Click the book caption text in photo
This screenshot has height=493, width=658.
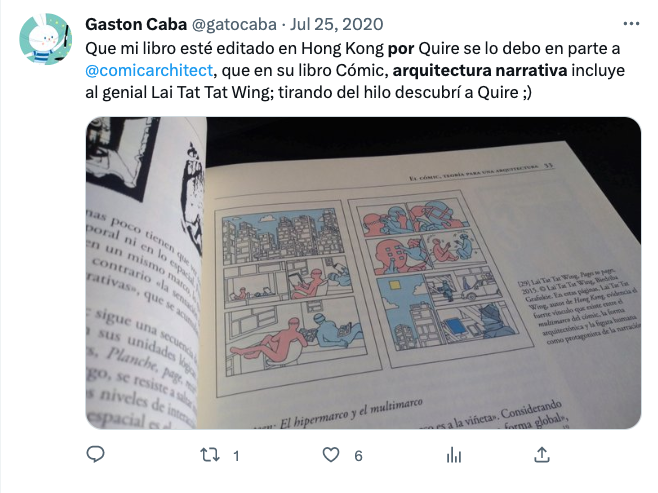pyautogui.click(x=579, y=306)
